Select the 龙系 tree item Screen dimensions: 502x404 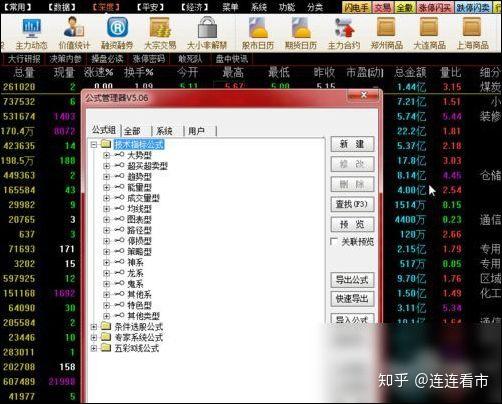(135, 273)
